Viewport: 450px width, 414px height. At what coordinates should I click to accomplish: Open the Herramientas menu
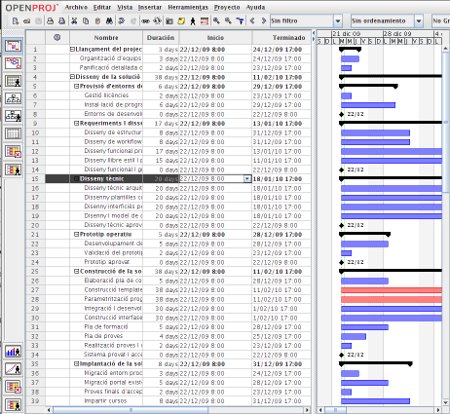(188, 7)
